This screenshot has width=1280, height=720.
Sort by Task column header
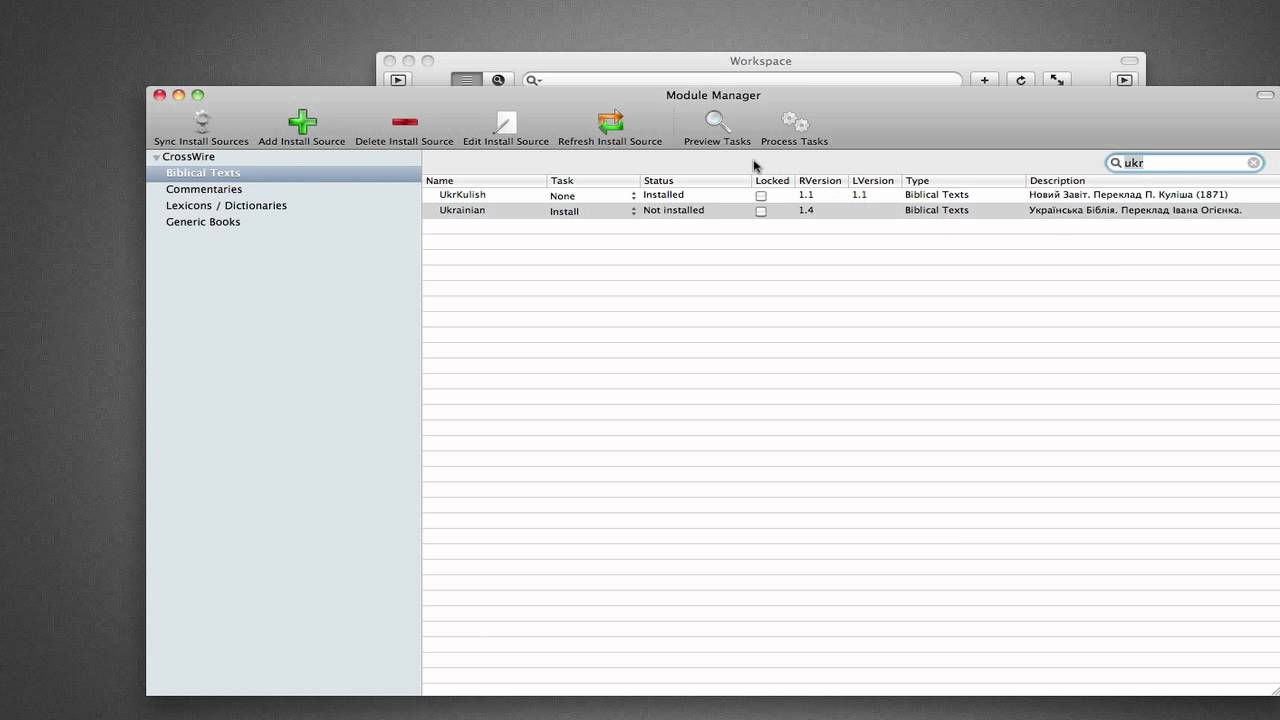pyautogui.click(x=593, y=181)
